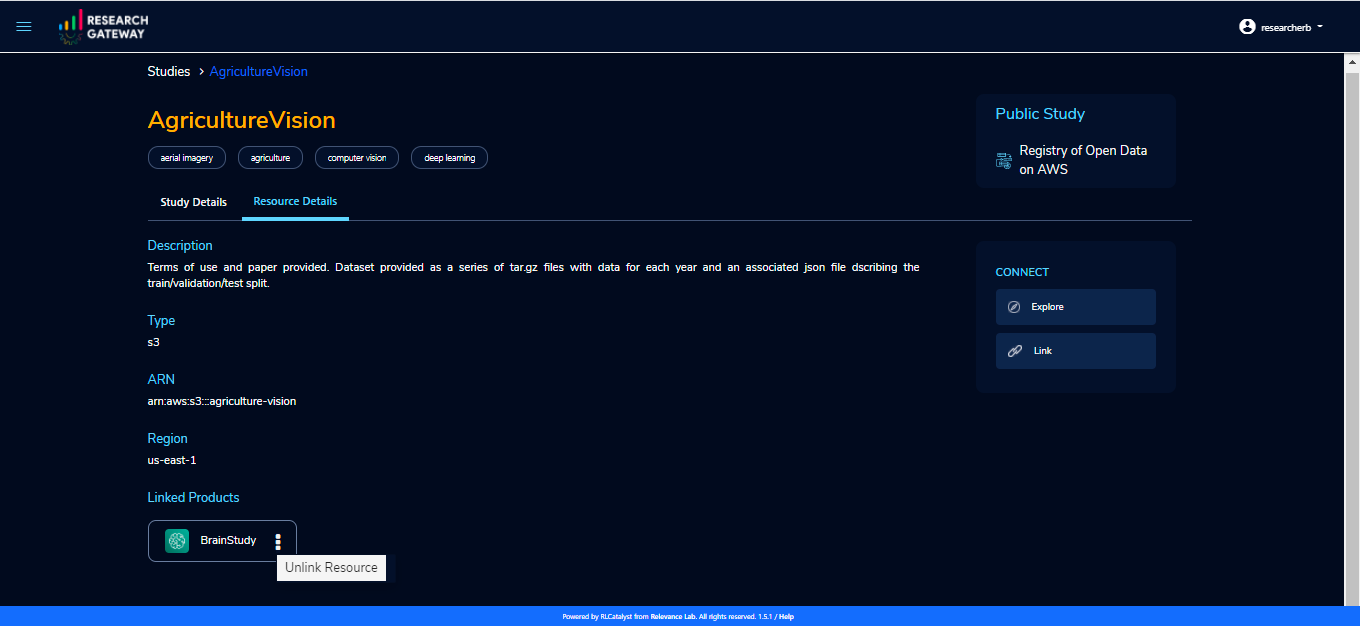
Task: Click the AgricultureVision breadcrumb link
Action: 259,71
